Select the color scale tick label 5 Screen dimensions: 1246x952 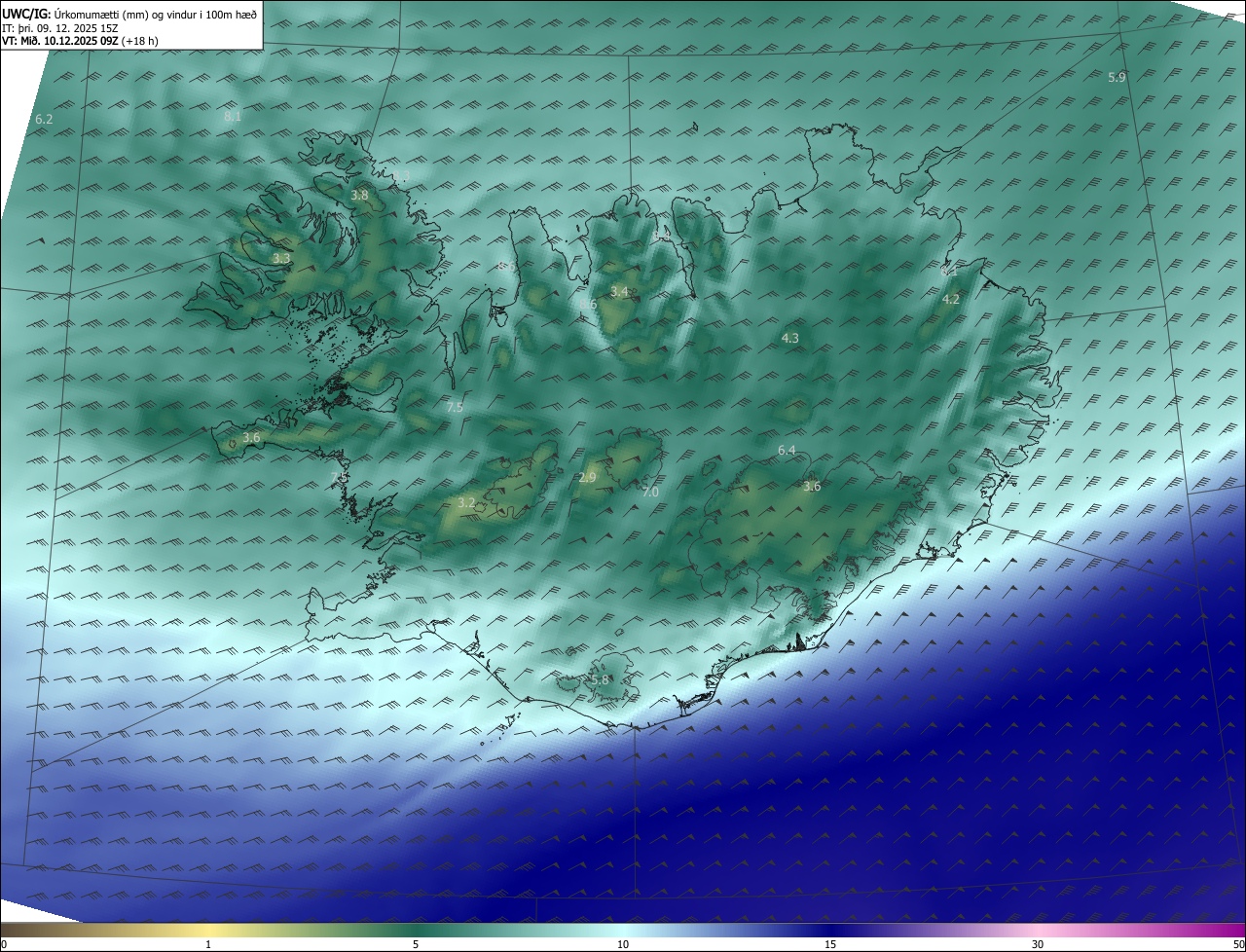[416, 944]
